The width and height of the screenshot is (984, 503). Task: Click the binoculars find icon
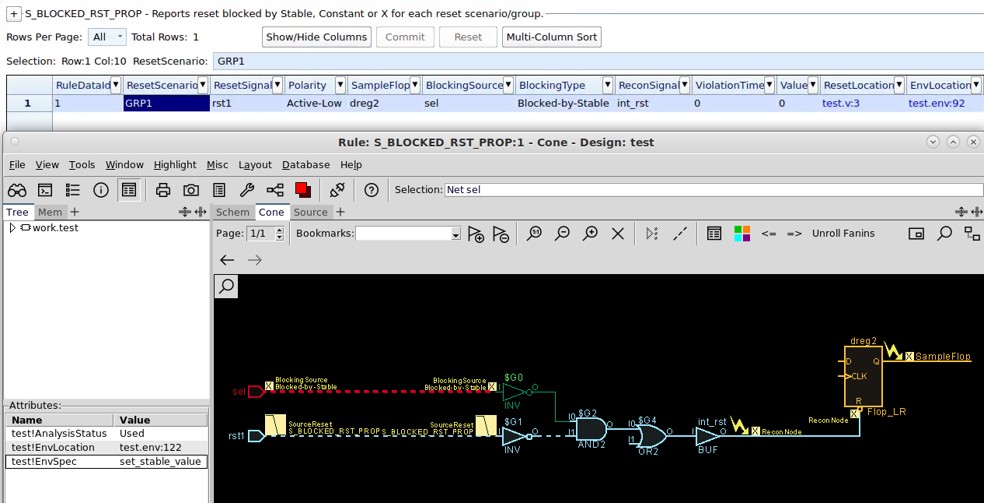click(17, 190)
